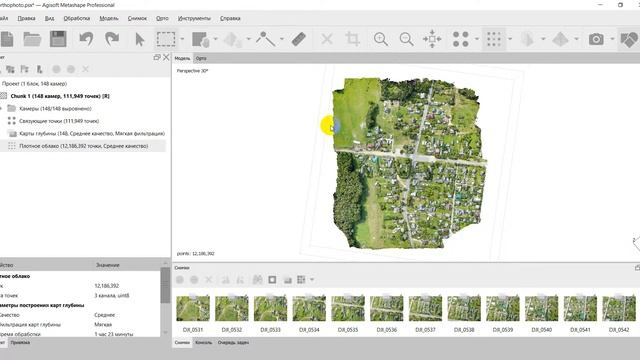Save the project with the floppy disk icon
This screenshot has width=640, height=360.
[x=58, y=39]
